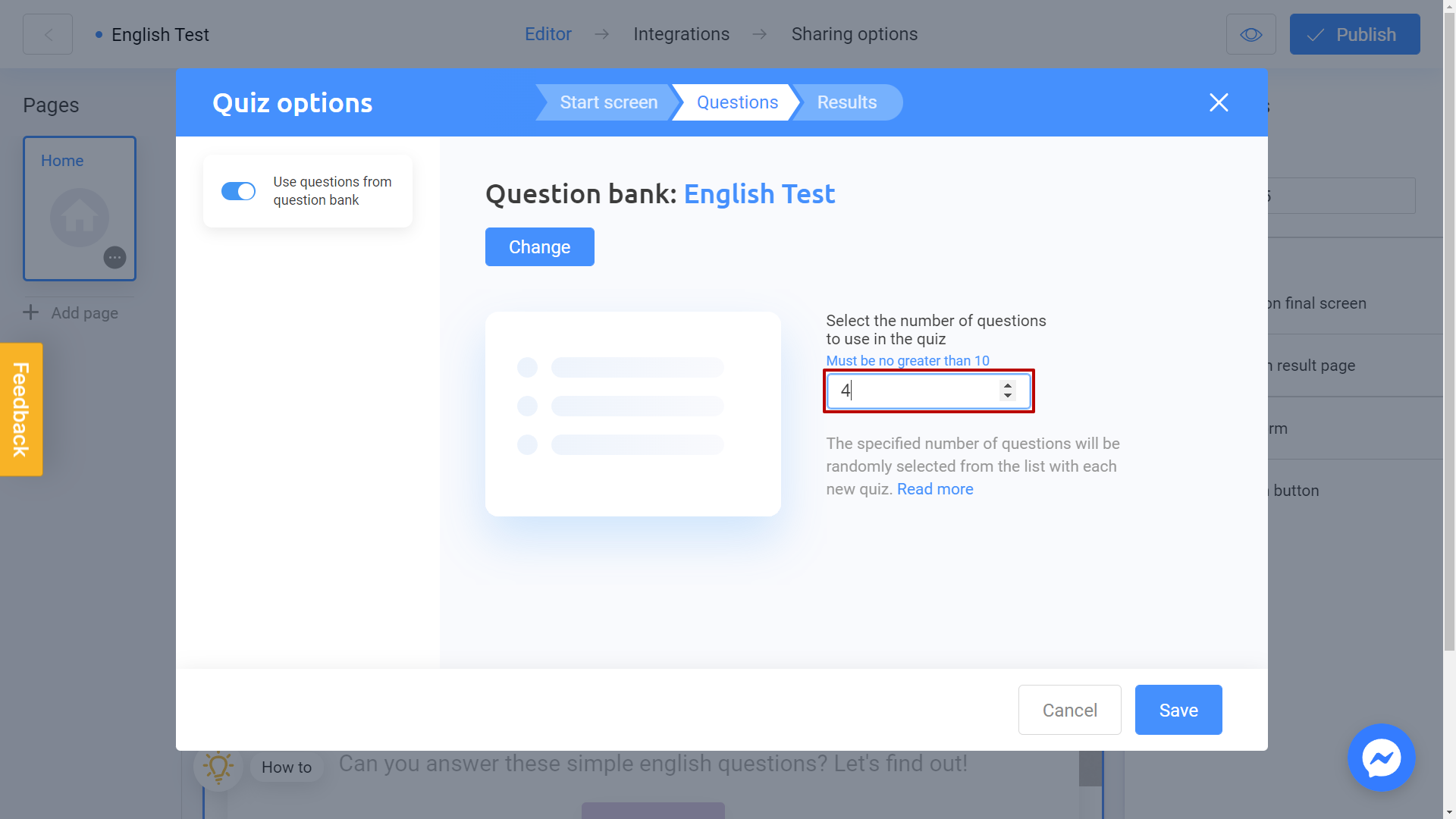Switch to the Start screen tab

(609, 102)
